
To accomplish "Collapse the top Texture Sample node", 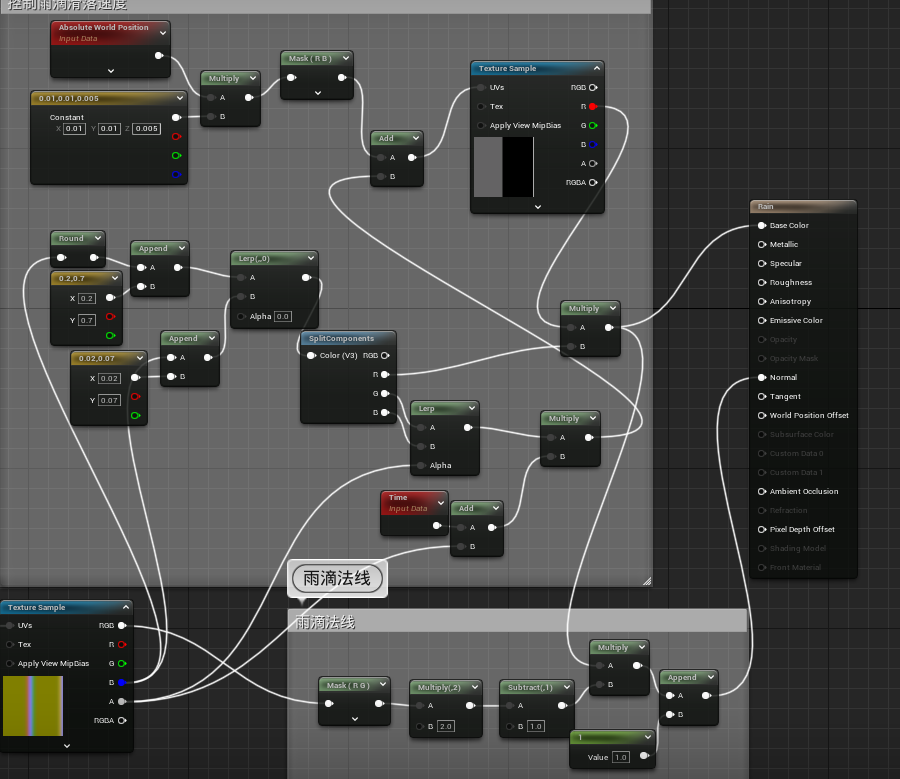I will 596,68.
